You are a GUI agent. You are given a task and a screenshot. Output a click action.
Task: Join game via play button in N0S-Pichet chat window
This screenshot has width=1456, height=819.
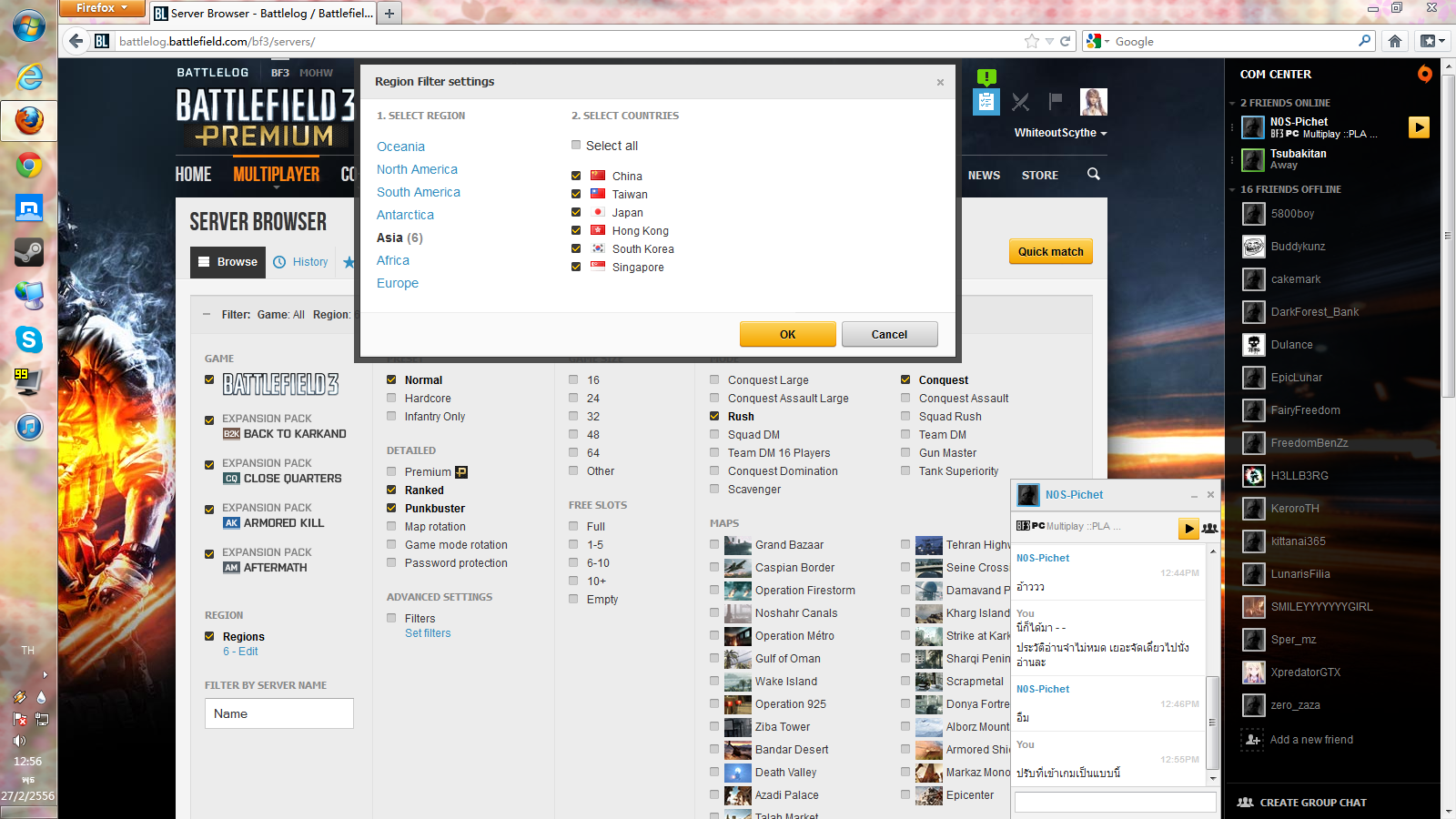[x=1188, y=529]
